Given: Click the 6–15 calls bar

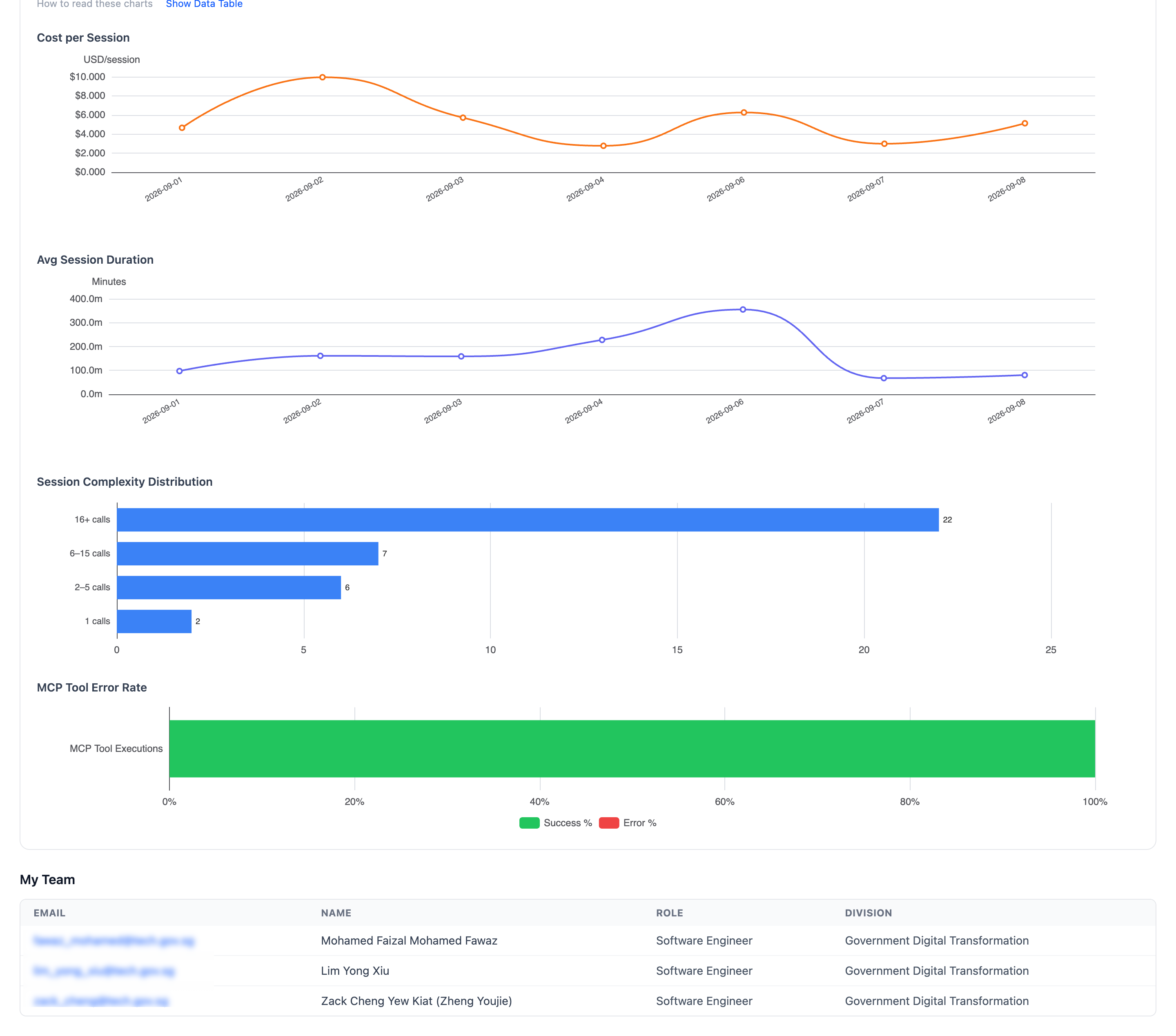Looking at the screenshot, I should pos(248,554).
